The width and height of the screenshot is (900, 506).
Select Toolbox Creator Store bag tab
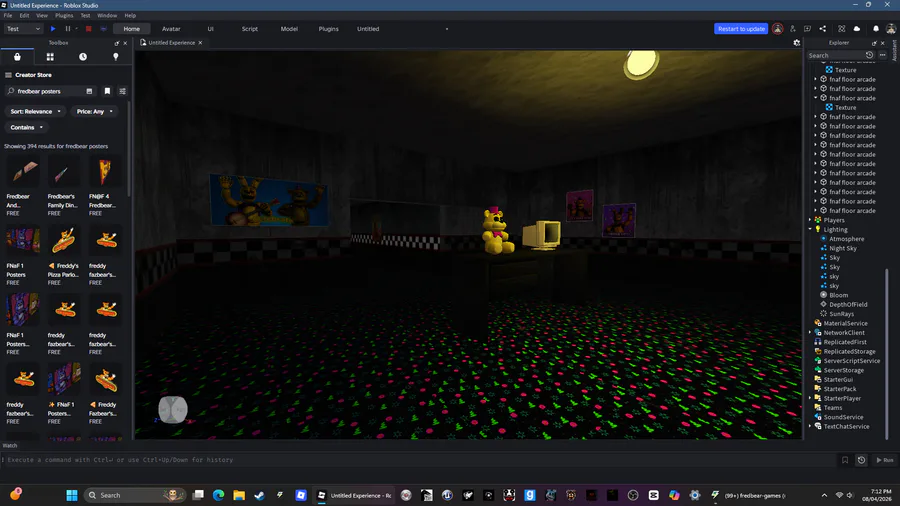tap(17, 57)
